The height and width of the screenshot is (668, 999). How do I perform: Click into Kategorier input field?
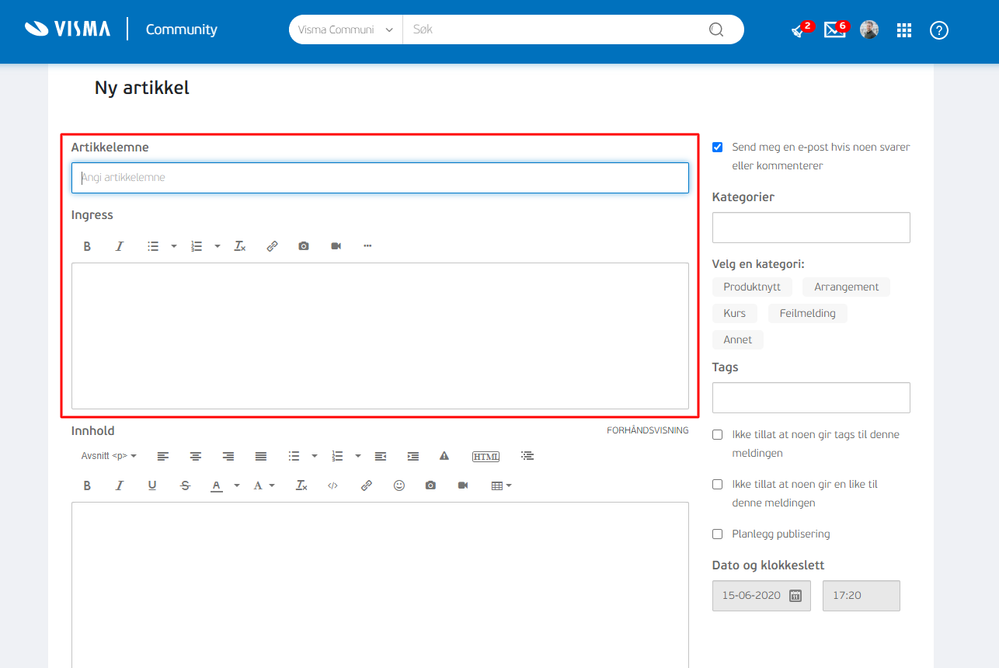pyautogui.click(x=811, y=228)
